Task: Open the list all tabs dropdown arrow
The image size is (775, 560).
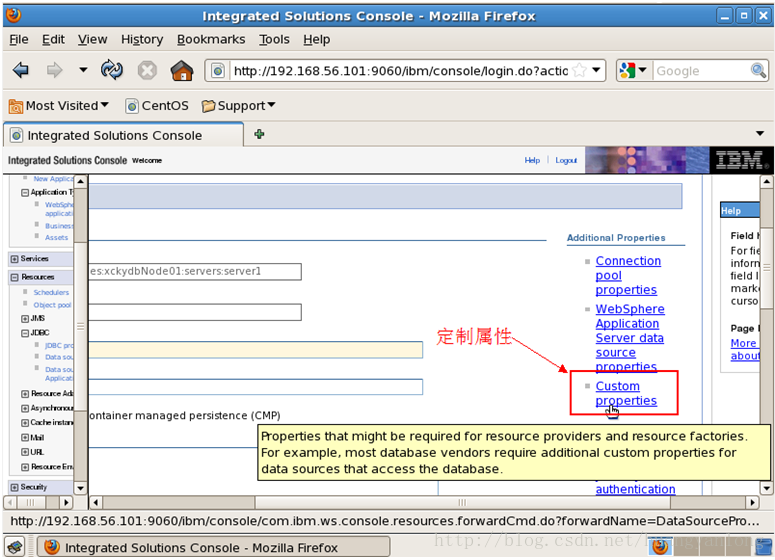Action: [x=760, y=133]
